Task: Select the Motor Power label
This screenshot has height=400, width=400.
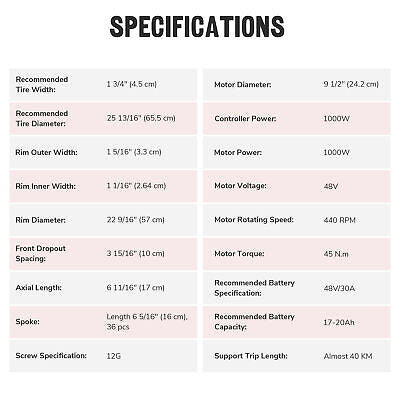Action: [x=238, y=152]
